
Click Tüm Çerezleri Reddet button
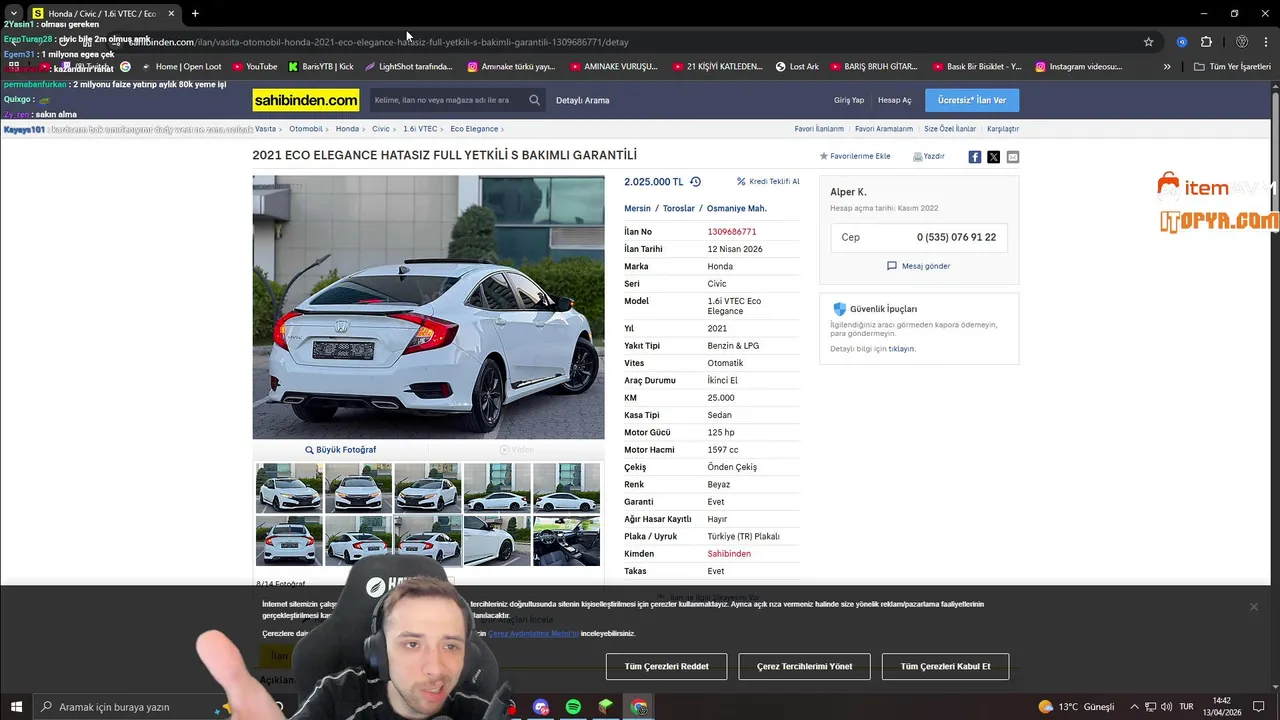tap(666, 666)
